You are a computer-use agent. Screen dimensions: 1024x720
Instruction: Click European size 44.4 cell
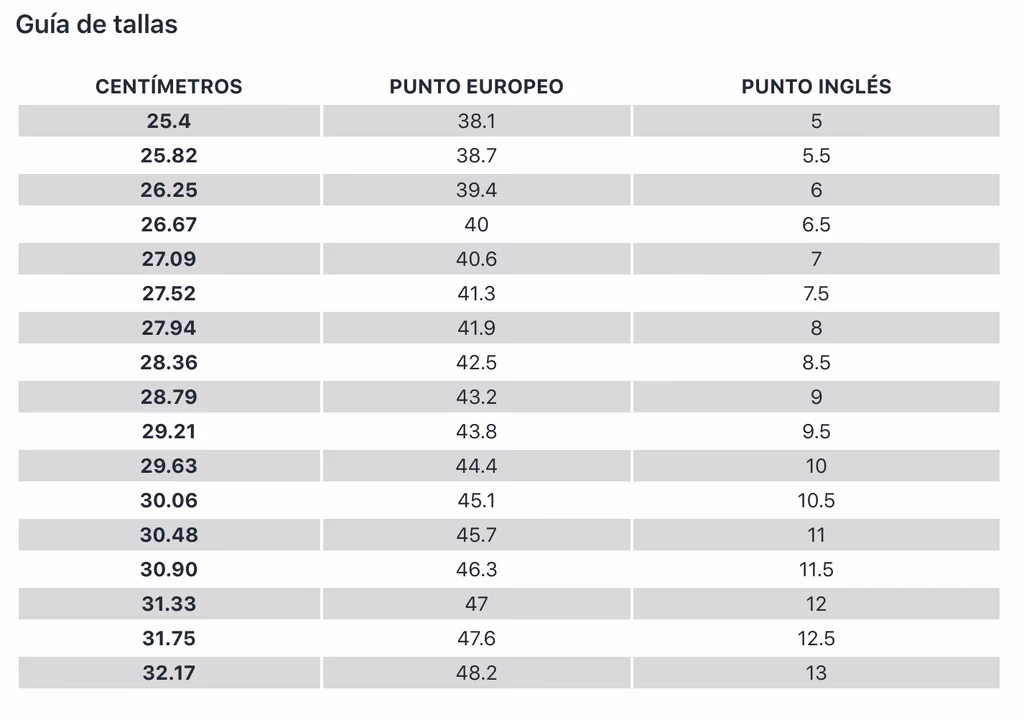pyautogui.click(x=476, y=466)
